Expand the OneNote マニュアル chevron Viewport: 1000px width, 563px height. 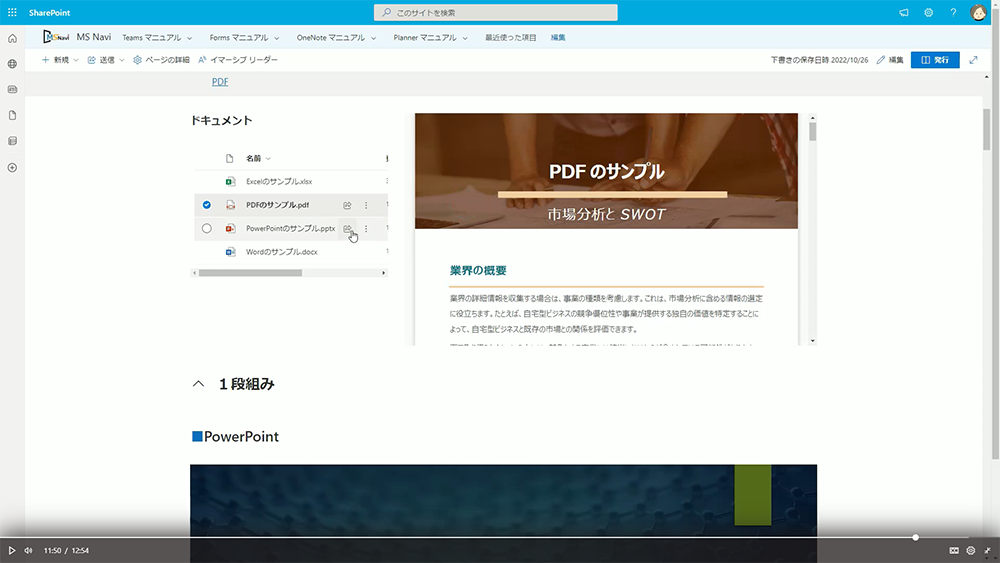(374, 38)
